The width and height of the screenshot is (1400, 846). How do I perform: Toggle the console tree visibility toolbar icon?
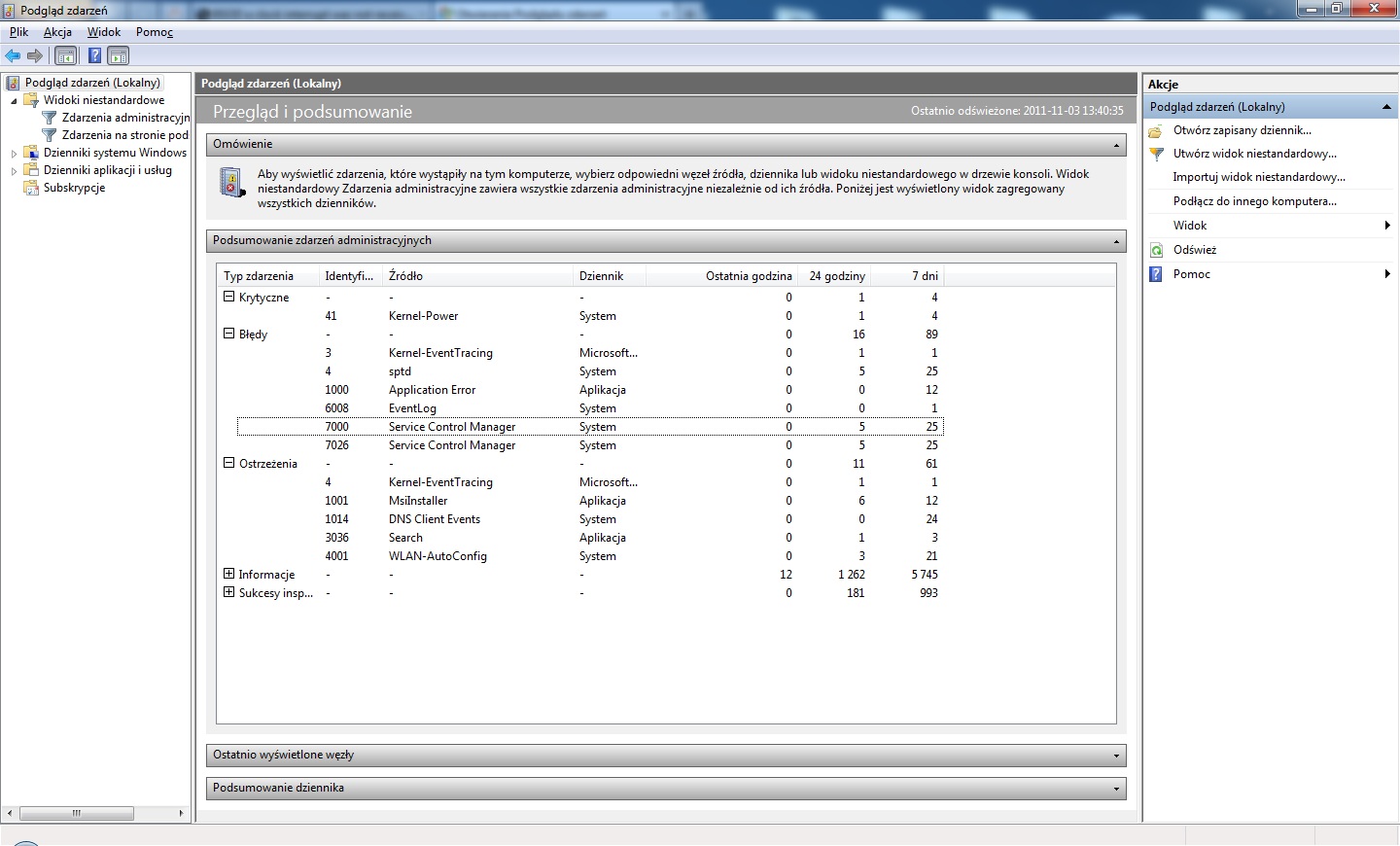65,55
